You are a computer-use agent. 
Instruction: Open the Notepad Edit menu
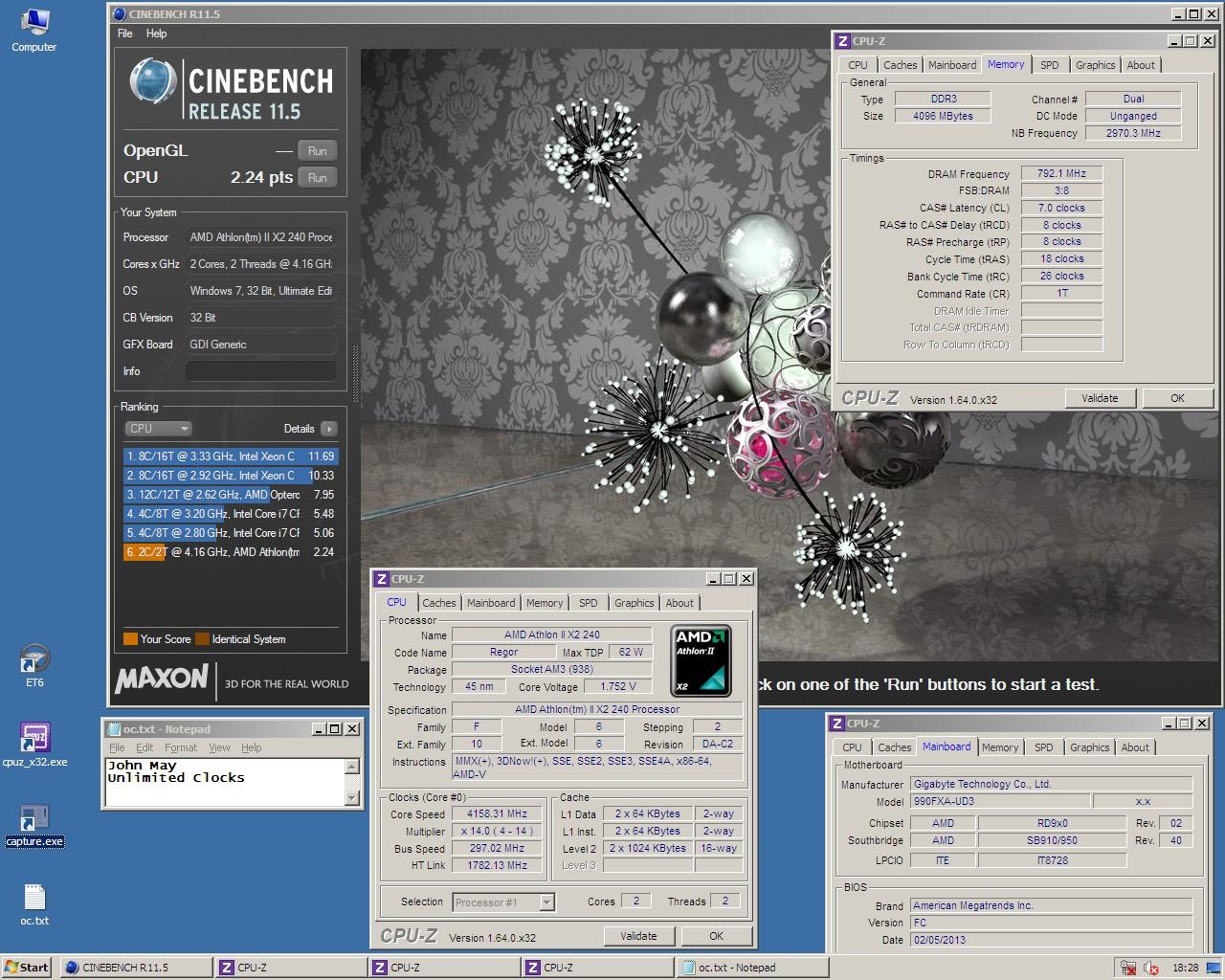[145, 747]
